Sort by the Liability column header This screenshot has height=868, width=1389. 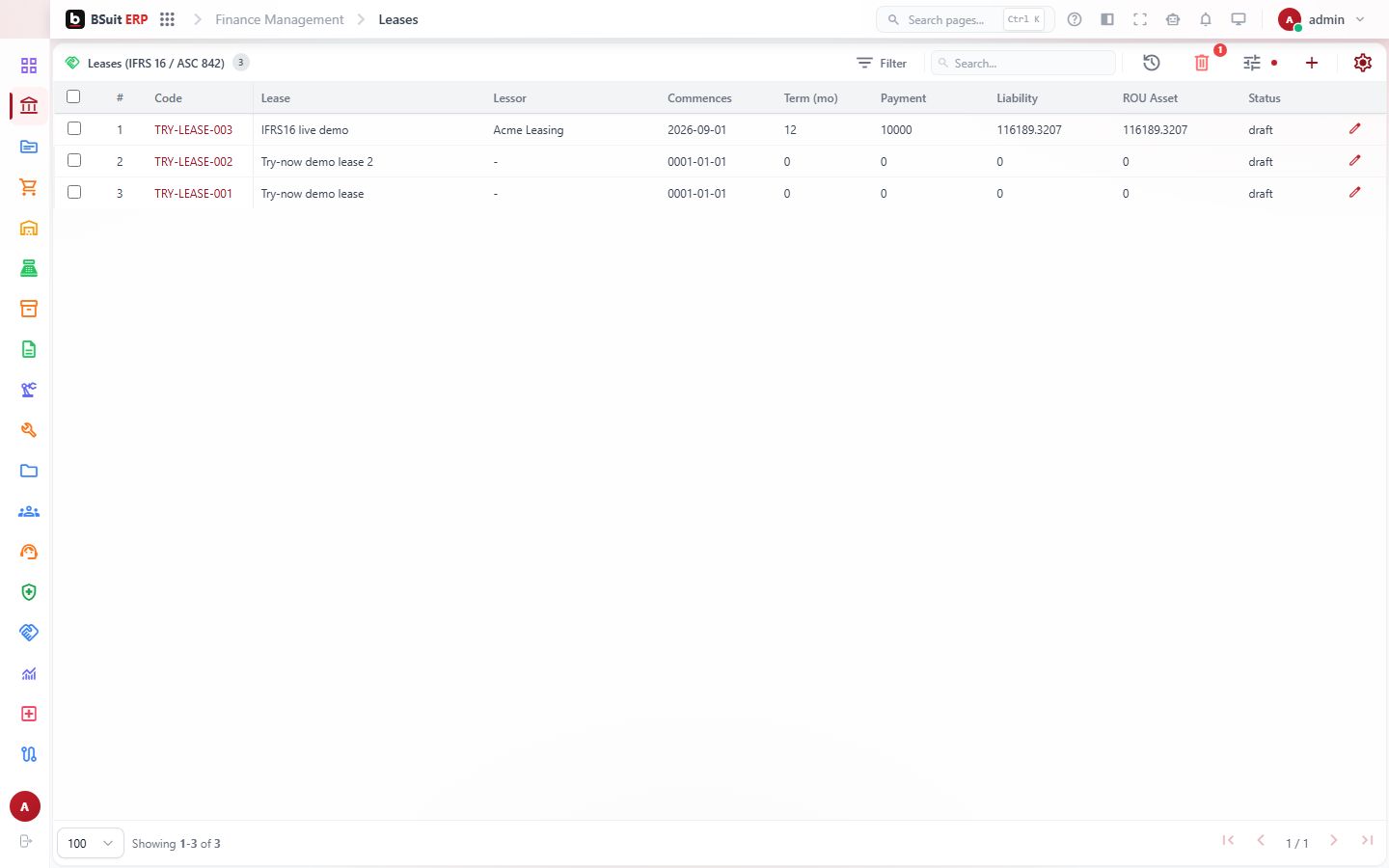(1017, 98)
